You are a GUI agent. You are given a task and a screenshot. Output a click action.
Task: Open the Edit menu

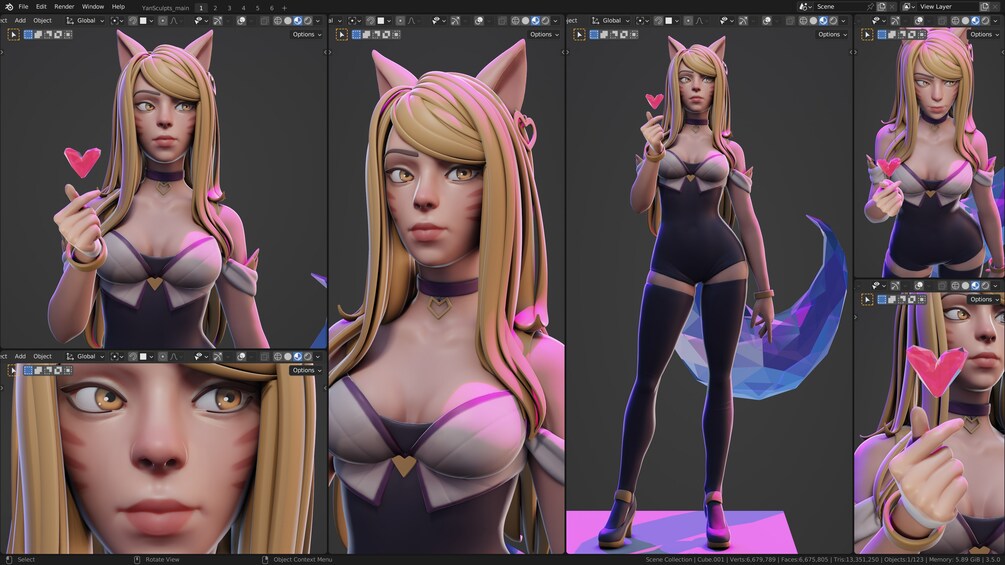point(41,6)
